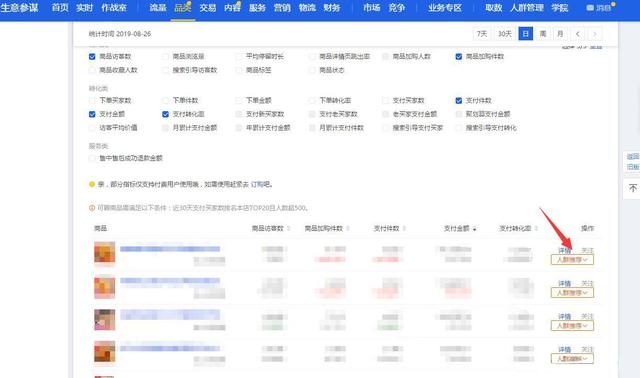Select the 日 time granularity button
Screen dimensions: 640x378
pos(526,34)
